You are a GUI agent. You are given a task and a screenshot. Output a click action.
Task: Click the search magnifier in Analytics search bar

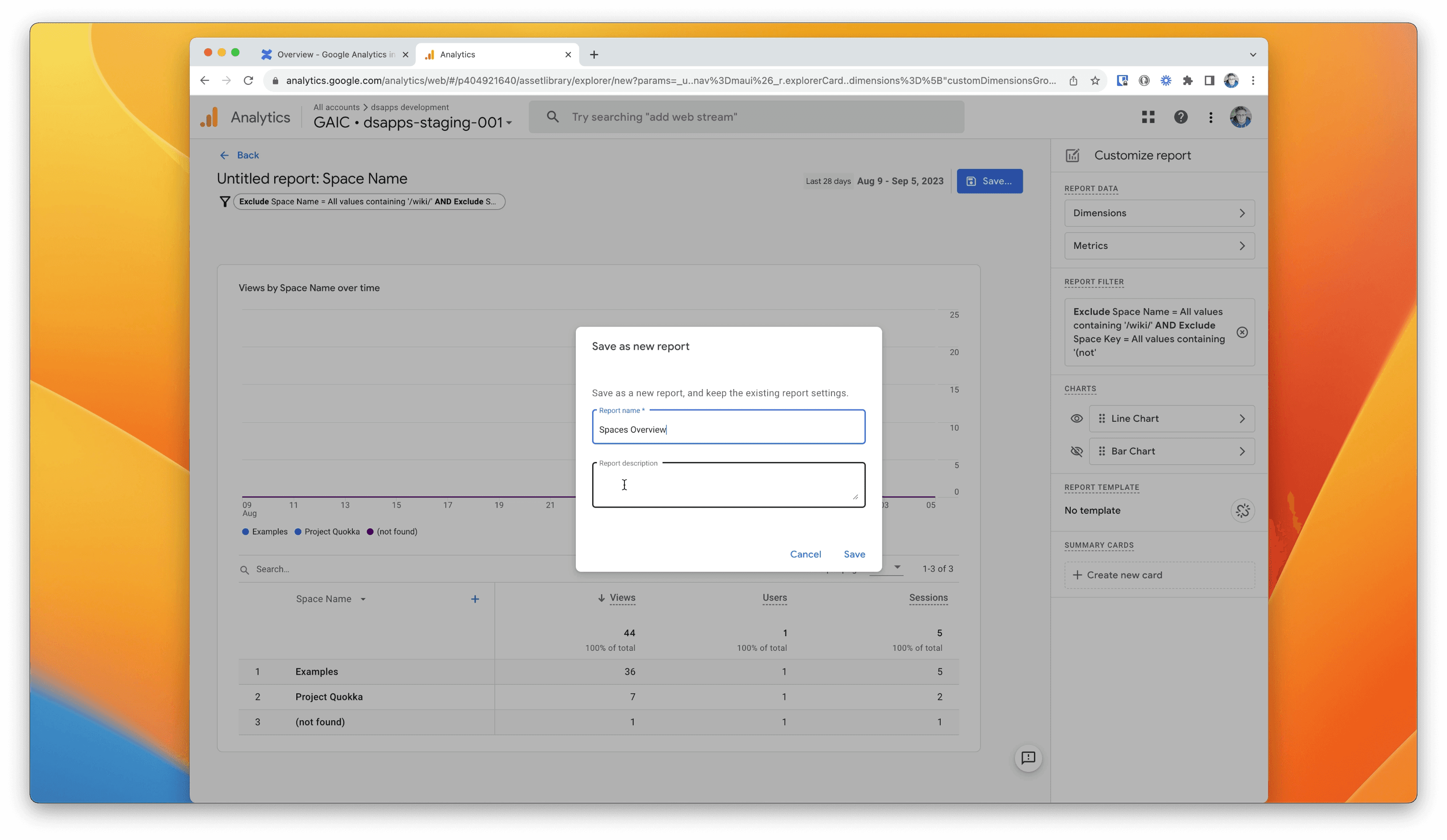click(x=552, y=117)
